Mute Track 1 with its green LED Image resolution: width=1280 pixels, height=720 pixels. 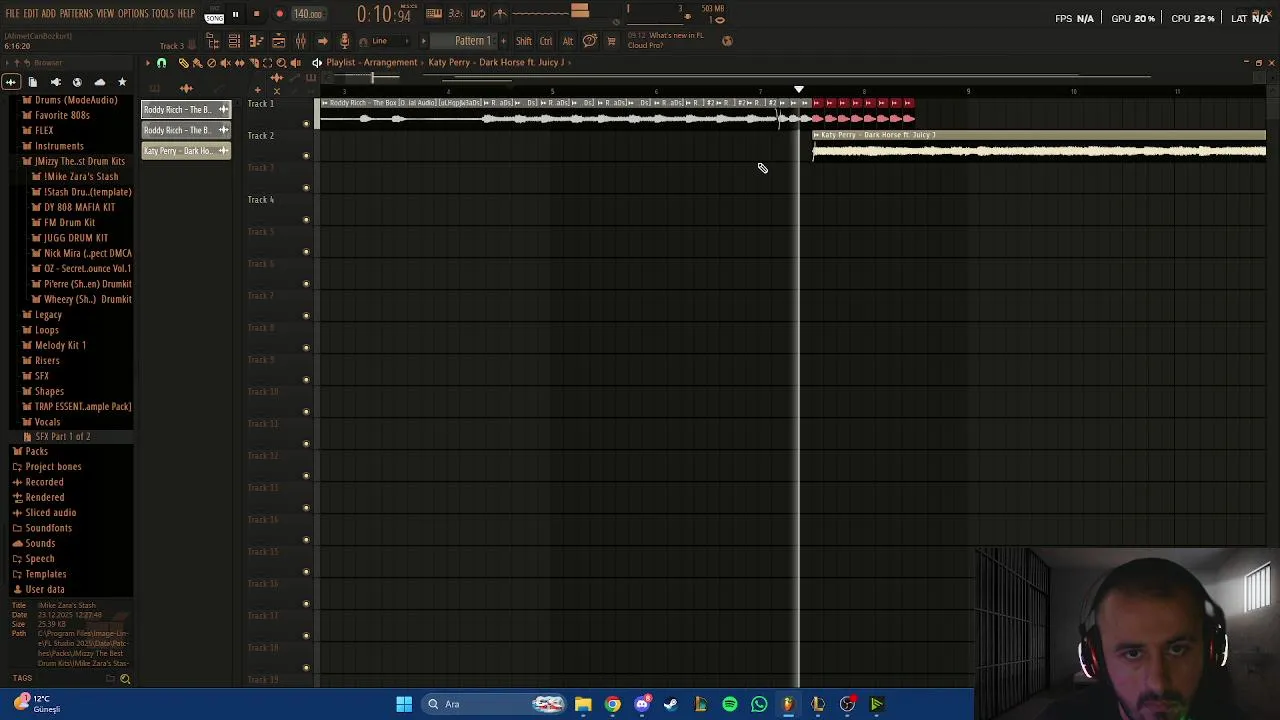click(306, 123)
